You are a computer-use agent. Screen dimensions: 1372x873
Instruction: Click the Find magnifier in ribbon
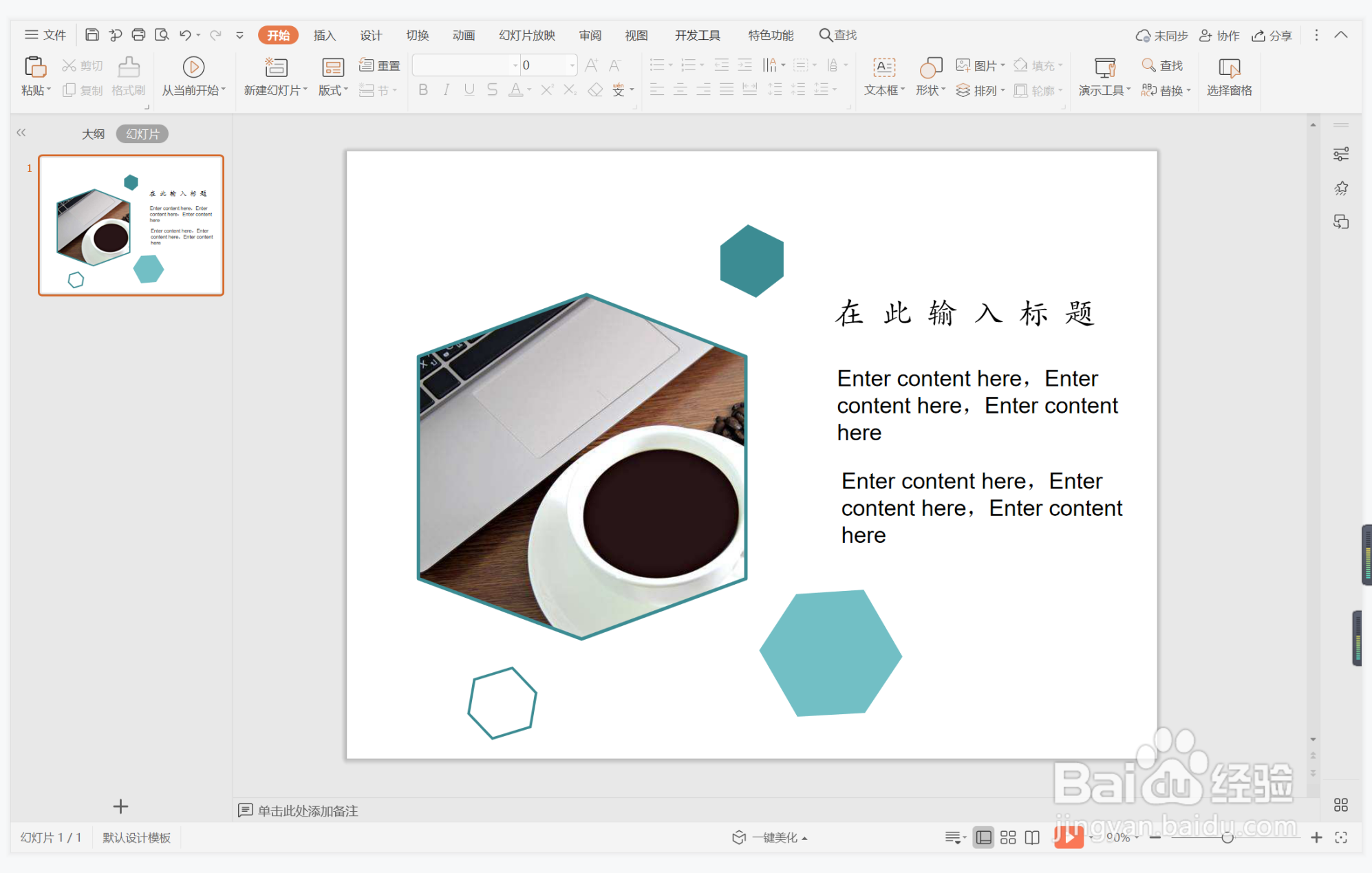[1162, 65]
